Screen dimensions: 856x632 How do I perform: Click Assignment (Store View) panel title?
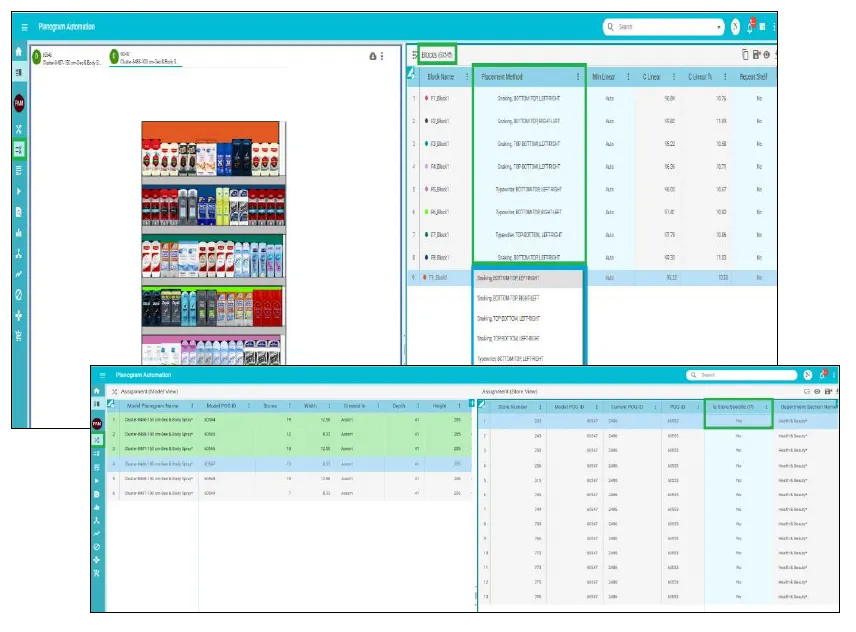click(x=509, y=392)
